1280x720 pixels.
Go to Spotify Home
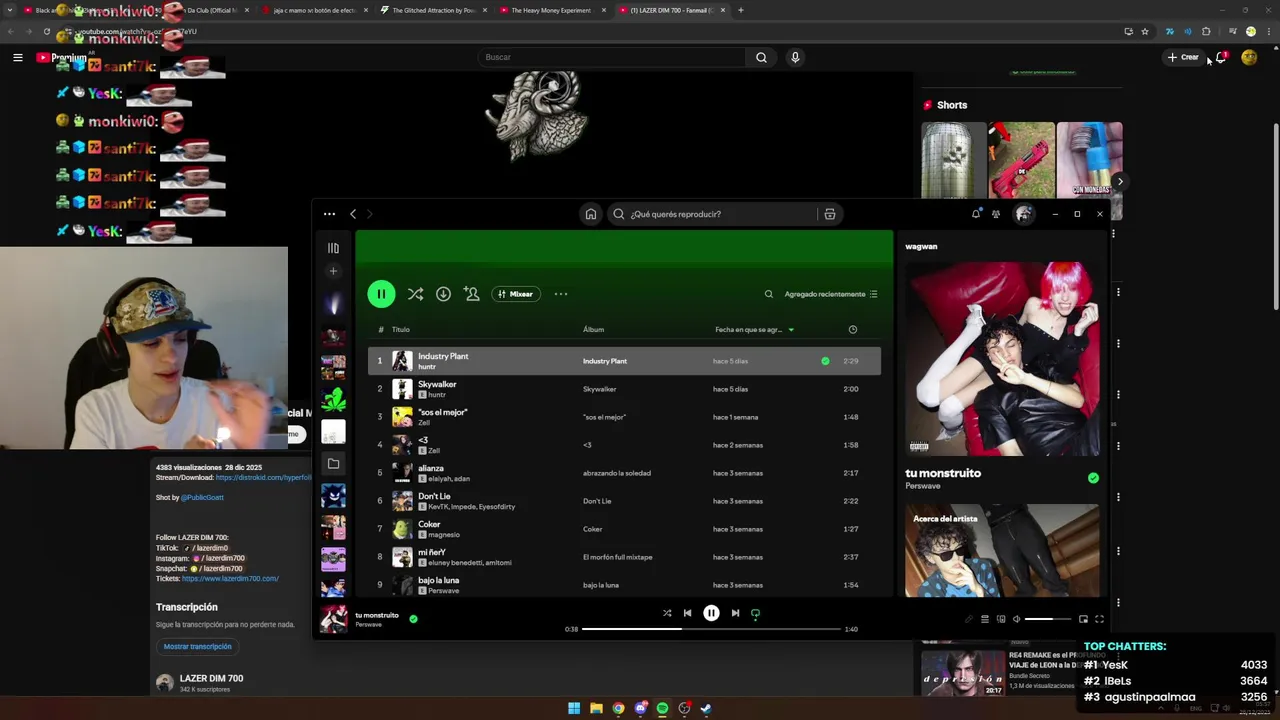[x=591, y=214]
